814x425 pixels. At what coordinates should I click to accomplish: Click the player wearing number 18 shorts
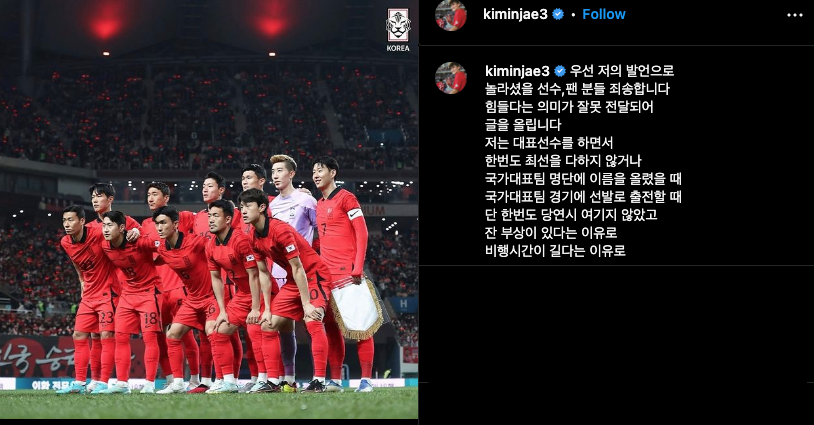135,291
